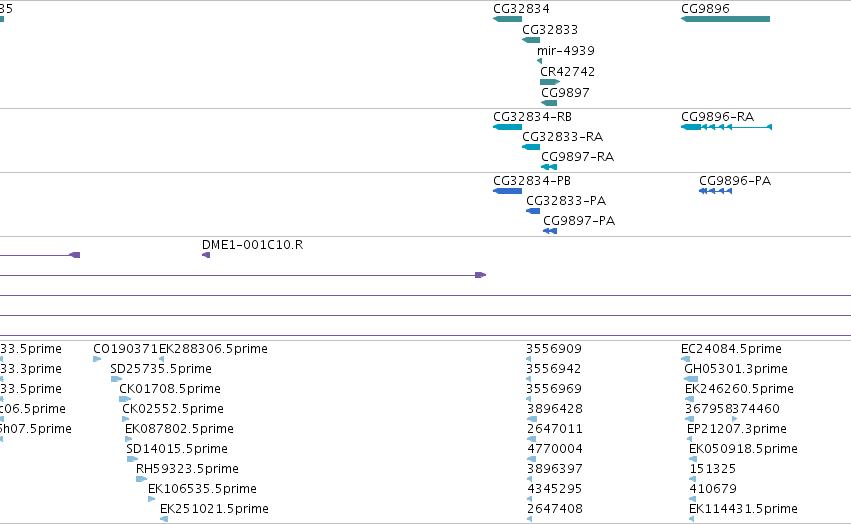Click feature 3556909
This screenshot has height=524, width=851.
(554, 349)
